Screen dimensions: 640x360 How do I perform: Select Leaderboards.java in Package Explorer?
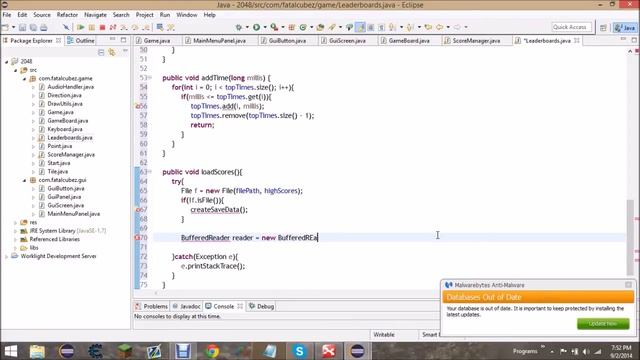coord(70,138)
